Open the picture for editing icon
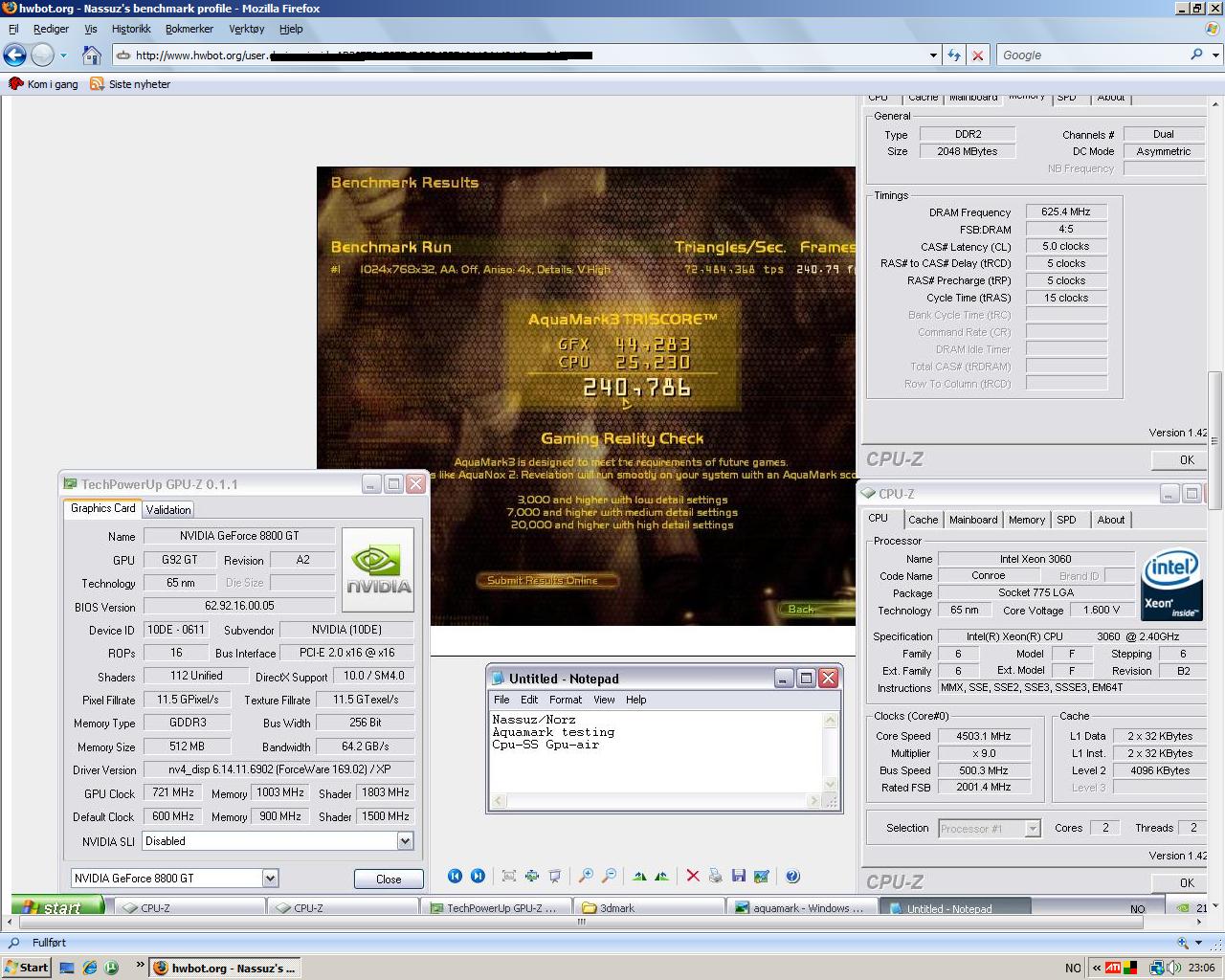Image resolution: width=1225 pixels, height=980 pixels. coord(762,876)
